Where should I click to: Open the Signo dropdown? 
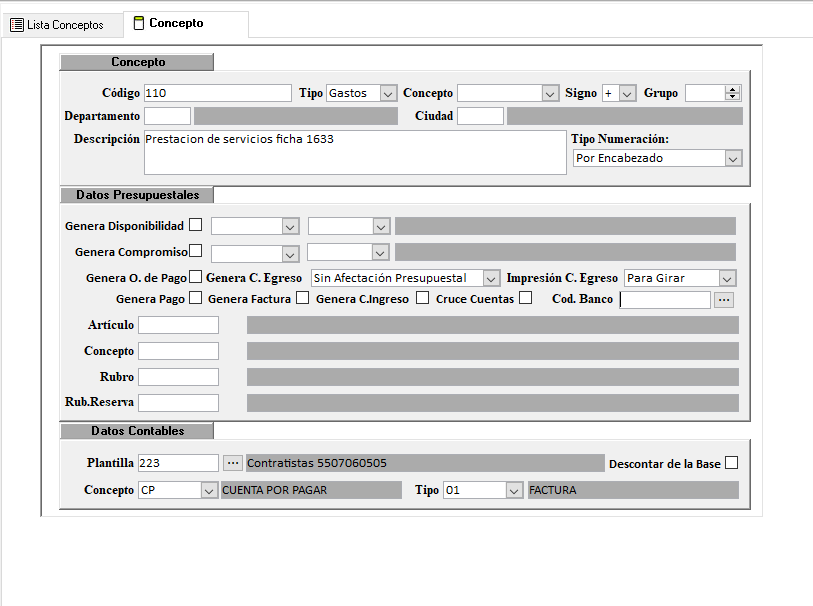tap(627, 93)
